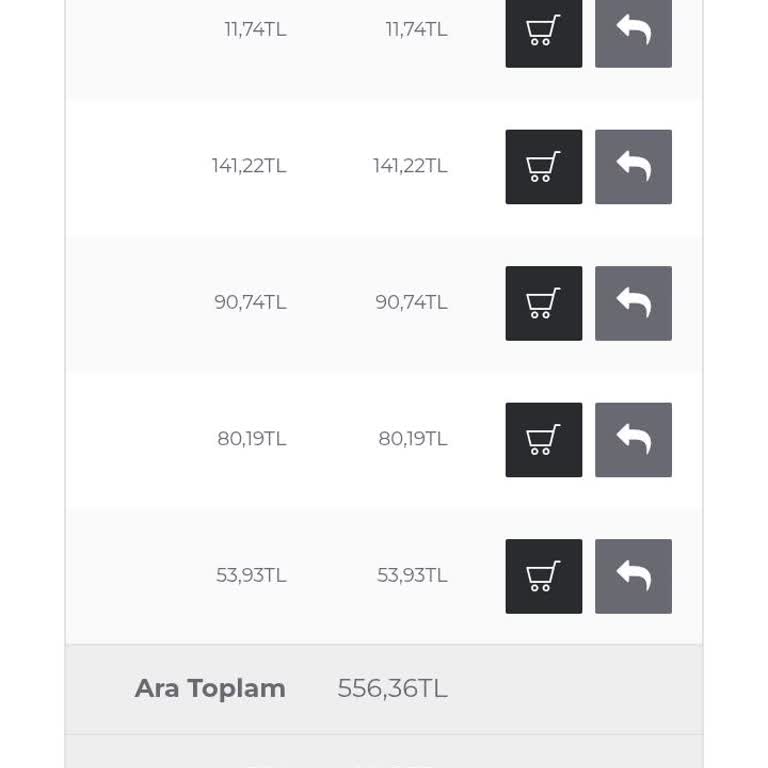Click the 80,19TL line total
This screenshot has height=768, width=768.
412,439
